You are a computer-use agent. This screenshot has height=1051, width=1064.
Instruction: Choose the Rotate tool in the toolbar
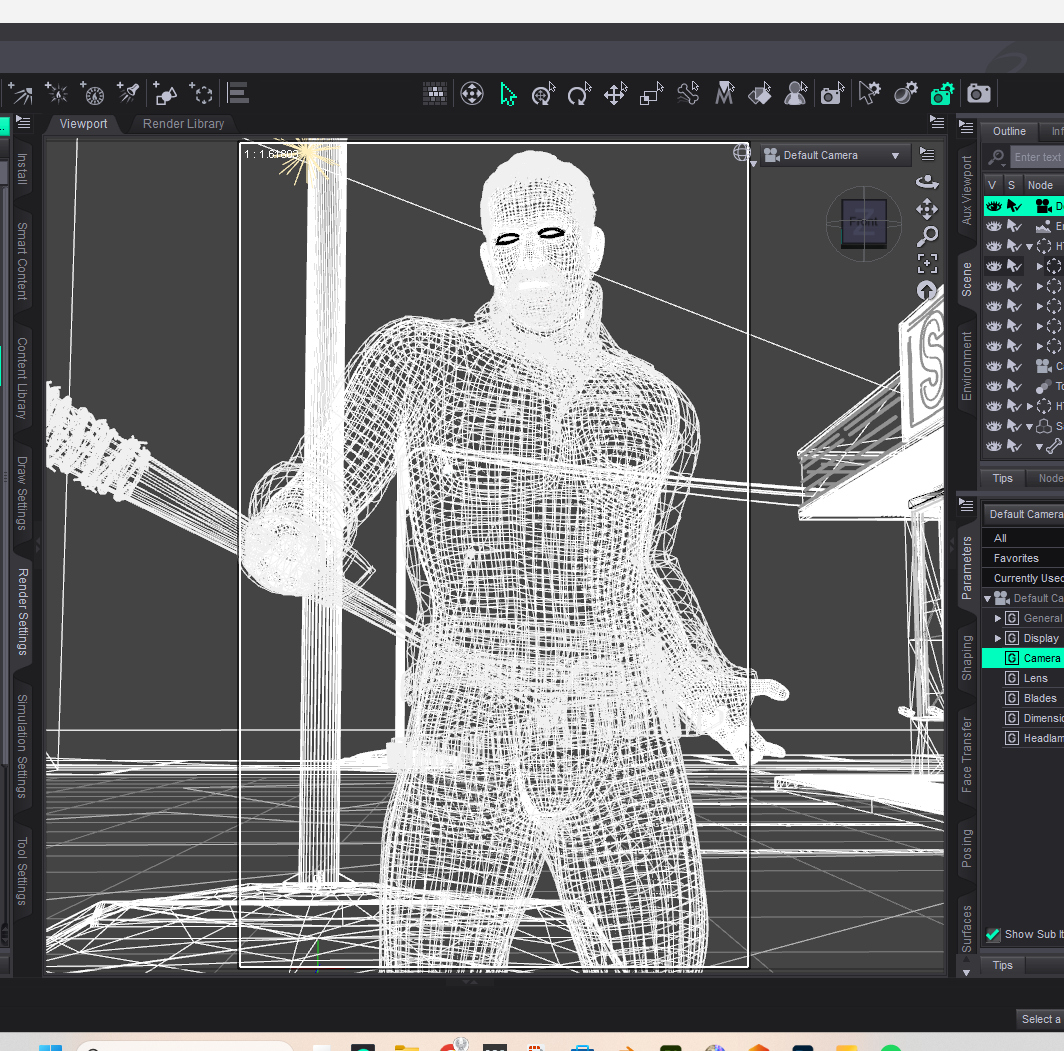580,94
